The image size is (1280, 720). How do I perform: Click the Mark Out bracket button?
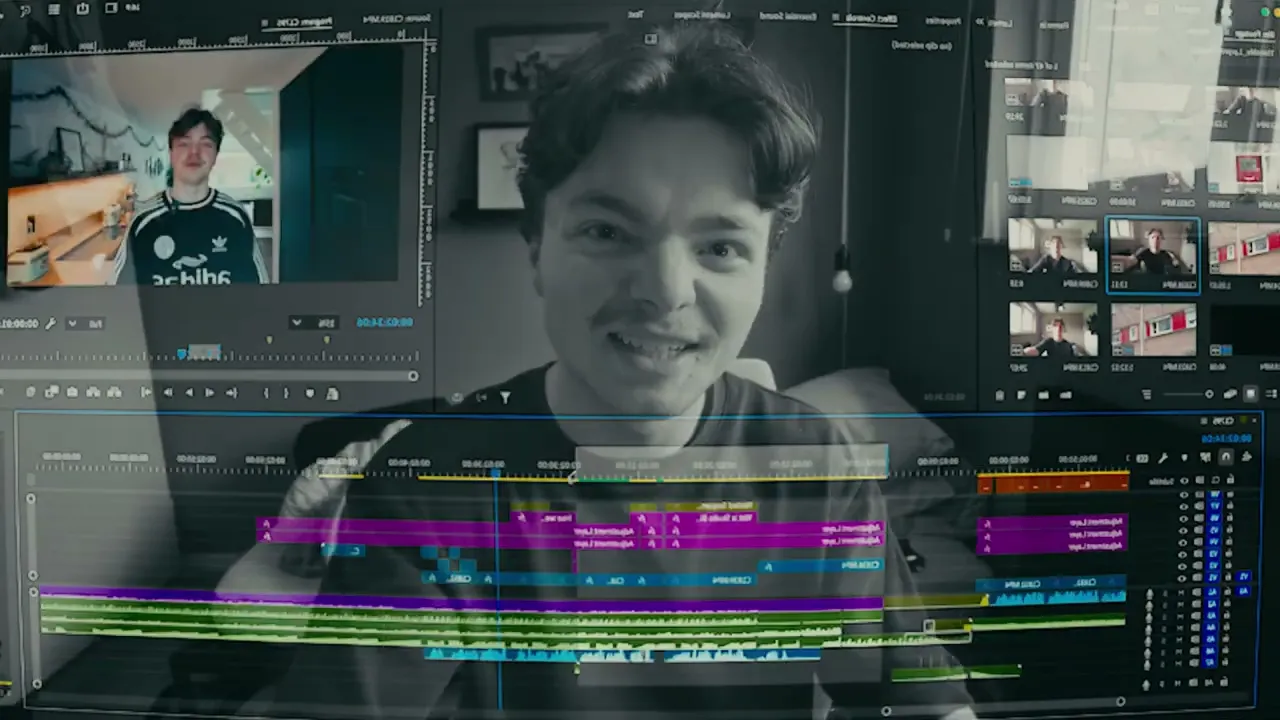(x=267, y=393)
